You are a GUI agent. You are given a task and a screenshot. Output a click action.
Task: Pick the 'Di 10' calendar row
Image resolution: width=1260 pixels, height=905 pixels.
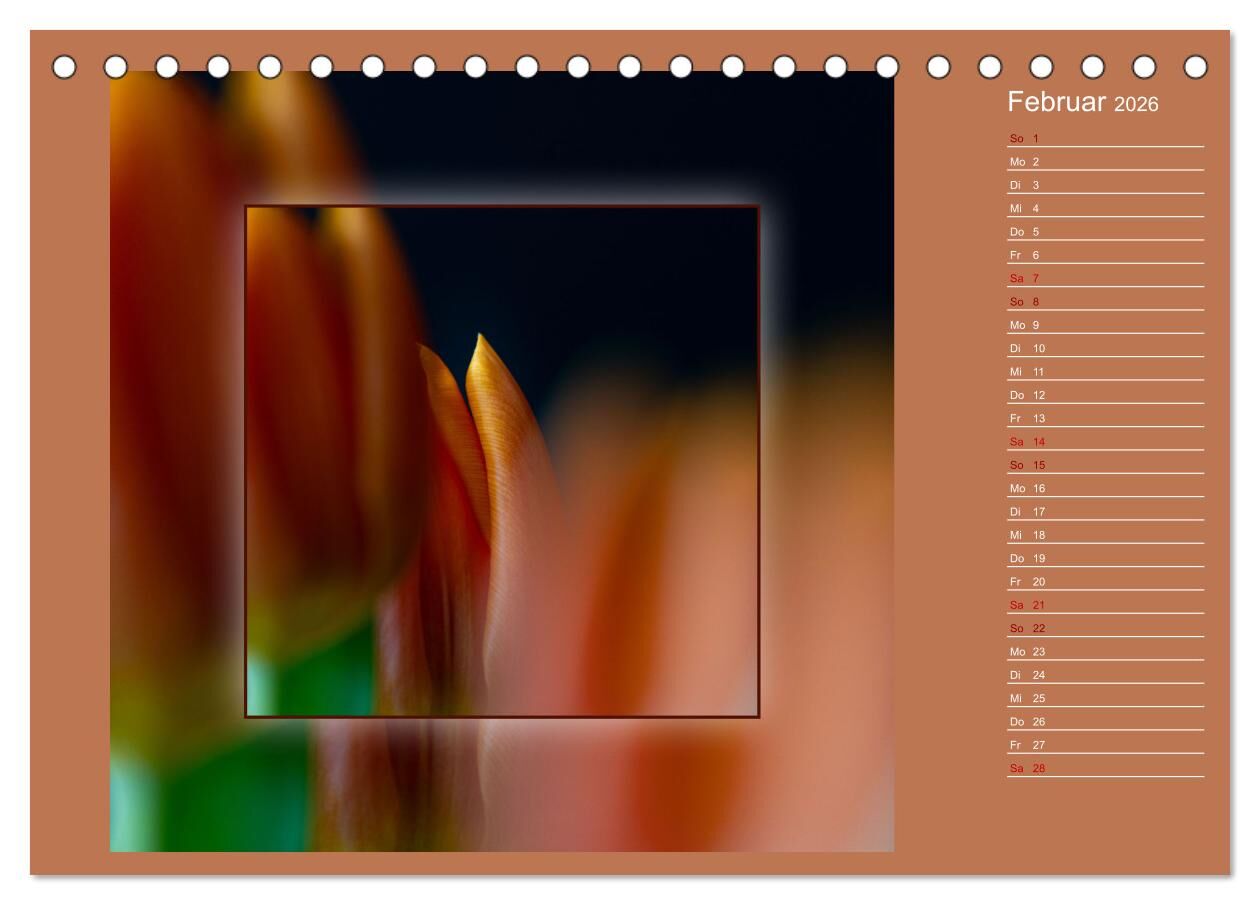tap(1027, 348)
